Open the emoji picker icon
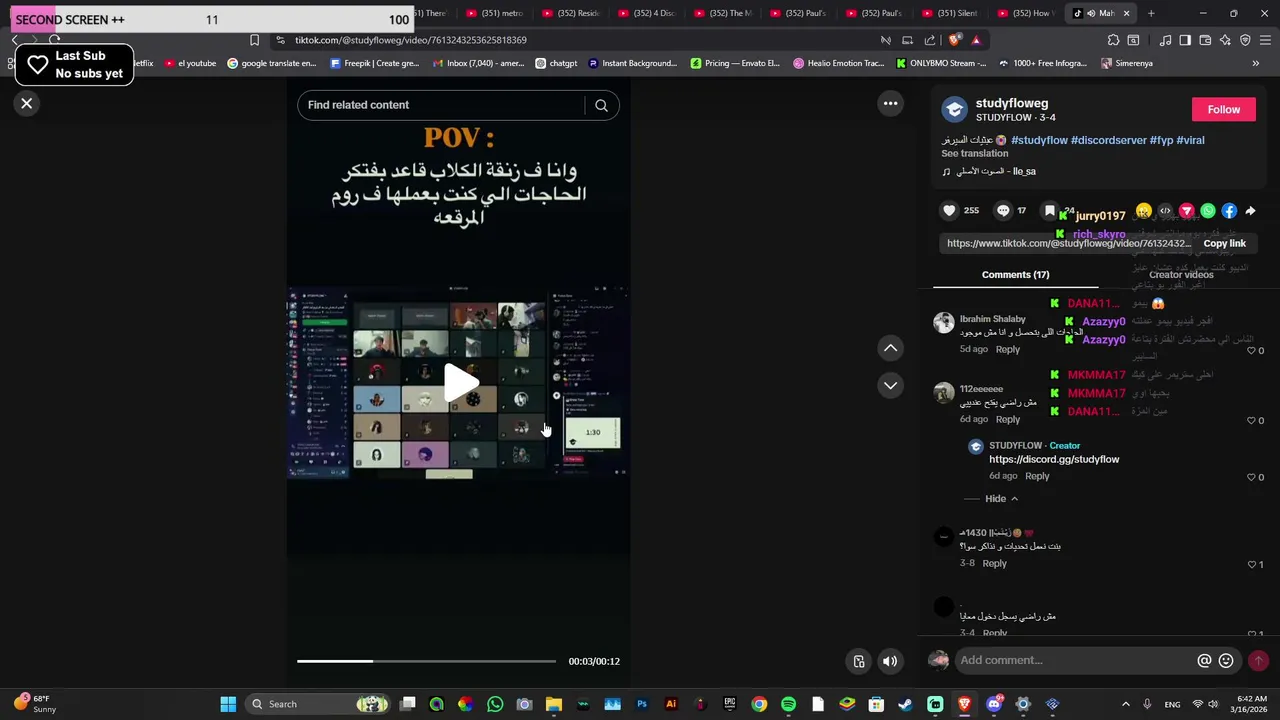1280x720 pixels. (x=1226, y=660)
